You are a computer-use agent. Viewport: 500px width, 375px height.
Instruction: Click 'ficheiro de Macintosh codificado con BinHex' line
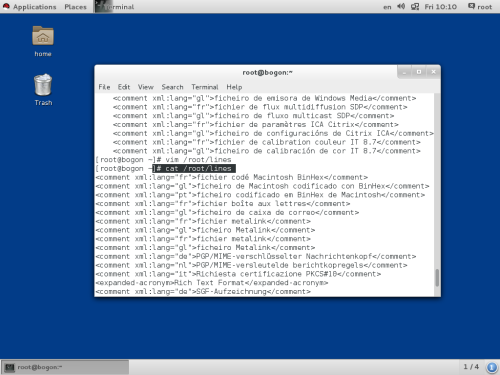pos(262,186)
